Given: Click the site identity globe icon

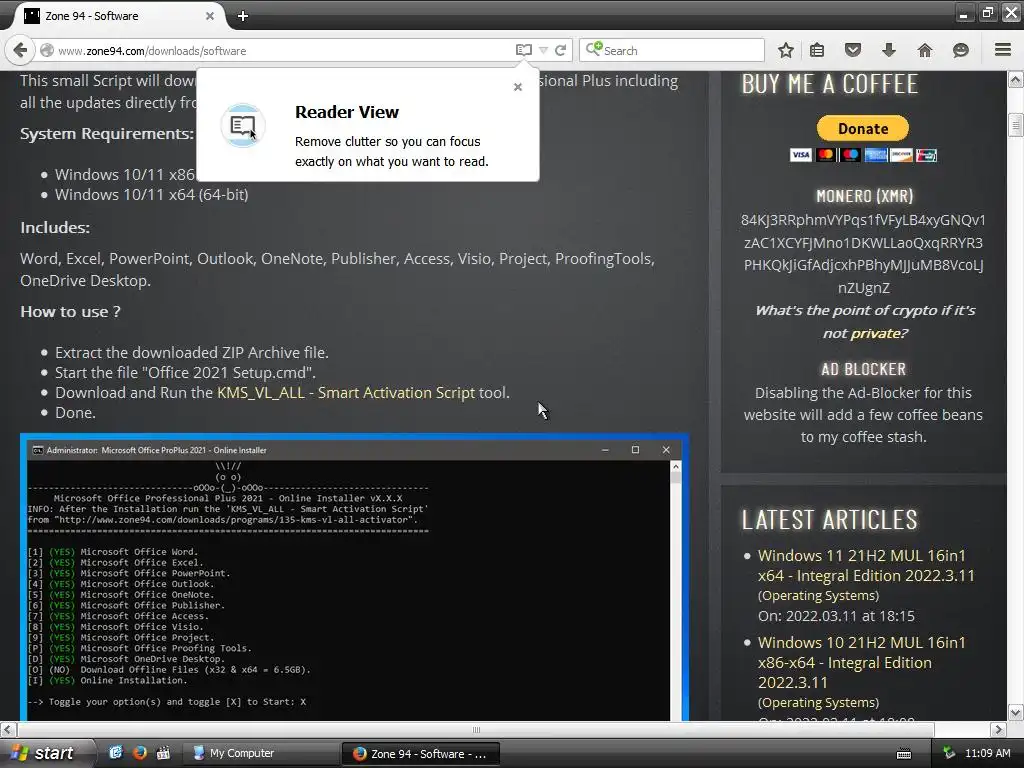Looking at the screenshot, I should click(x=47, y=50).
